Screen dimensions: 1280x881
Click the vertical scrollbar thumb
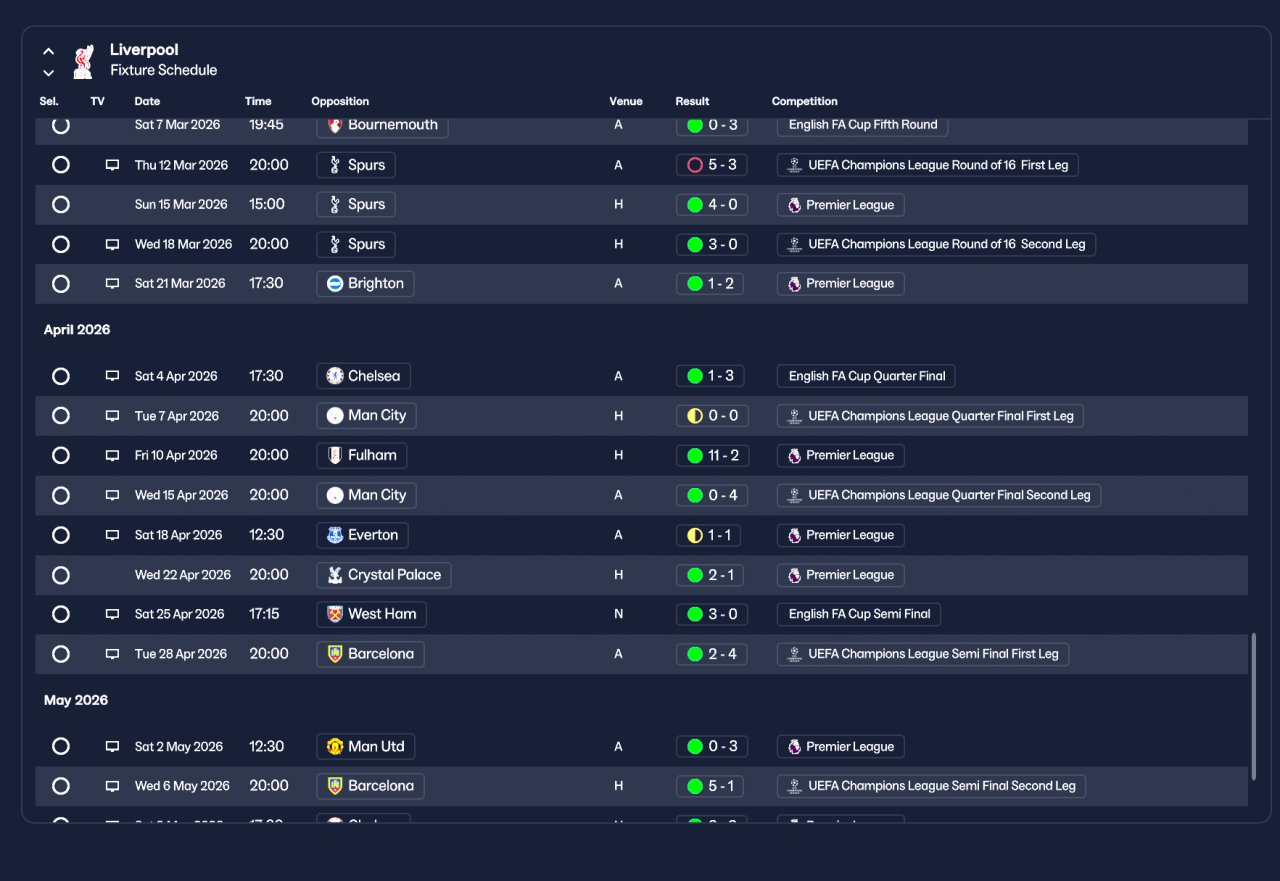1254,706
